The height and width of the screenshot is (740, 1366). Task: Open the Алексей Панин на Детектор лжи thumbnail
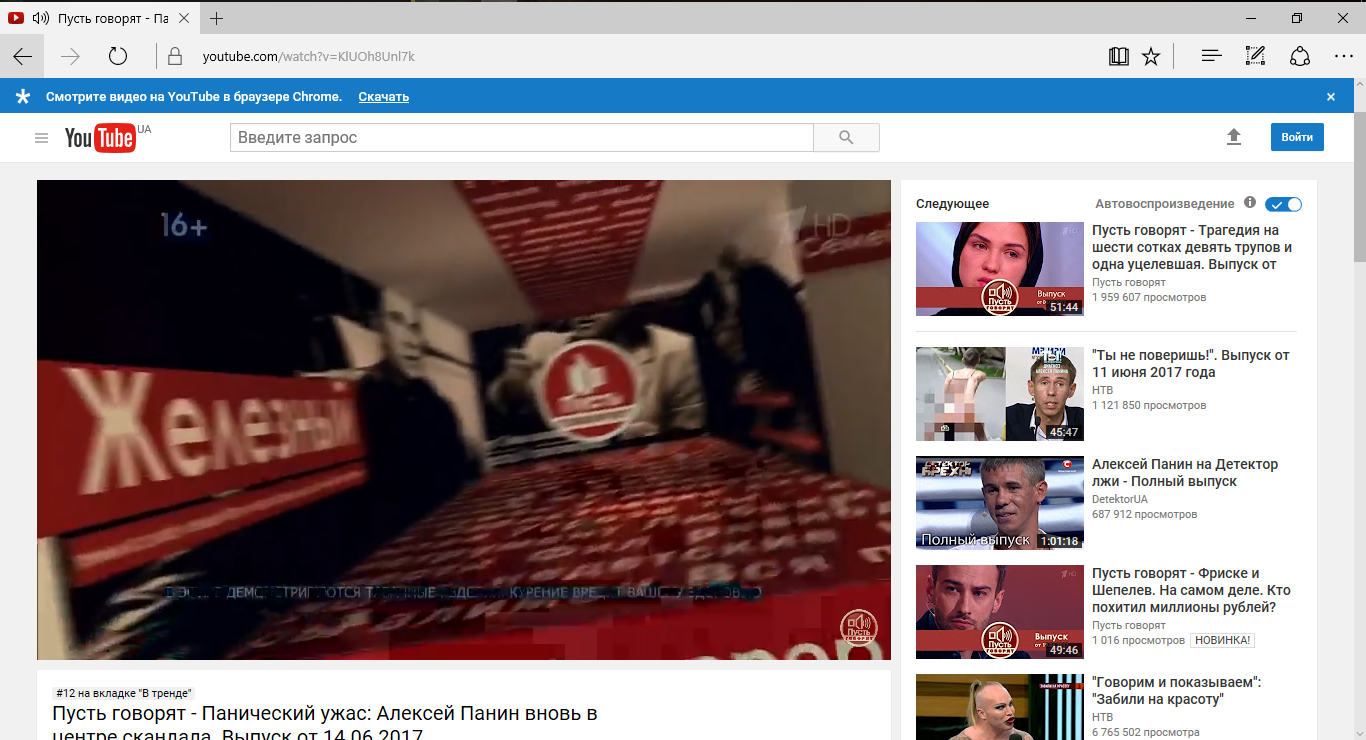click(999, 503)
